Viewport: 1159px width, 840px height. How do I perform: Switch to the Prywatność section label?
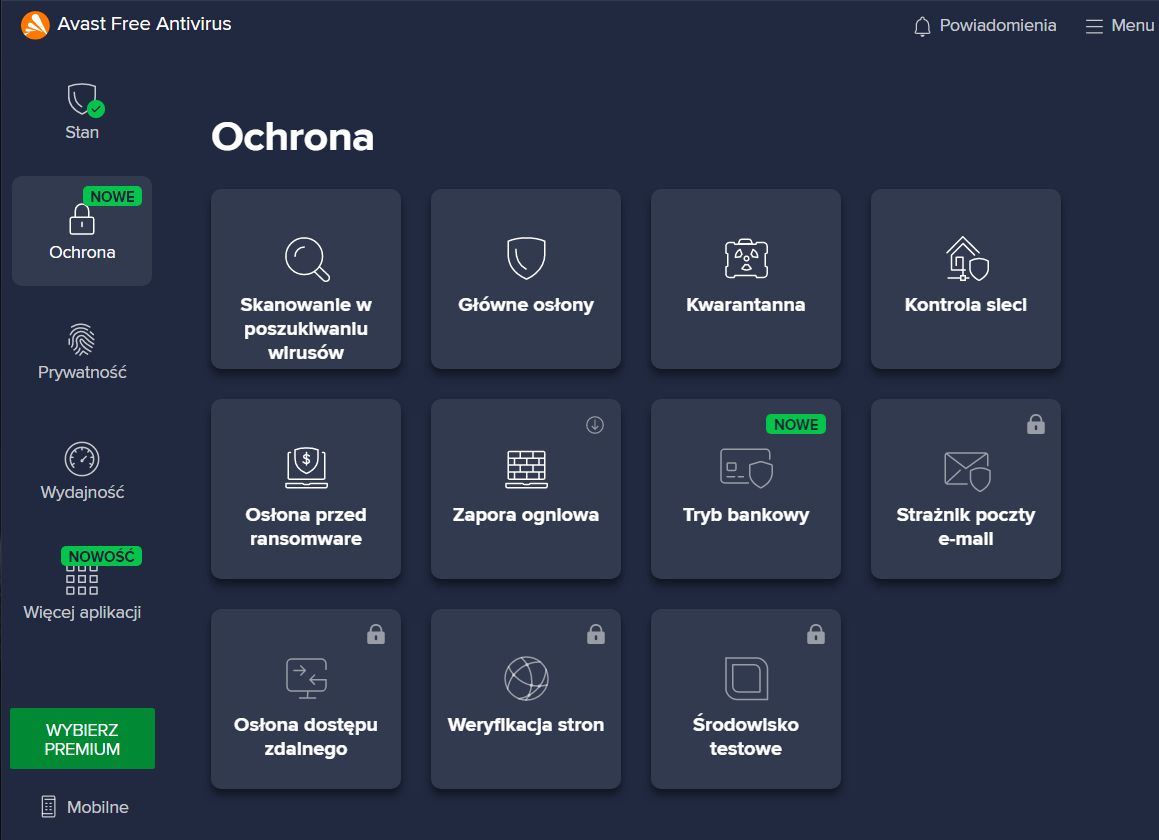tap(82, 372)
